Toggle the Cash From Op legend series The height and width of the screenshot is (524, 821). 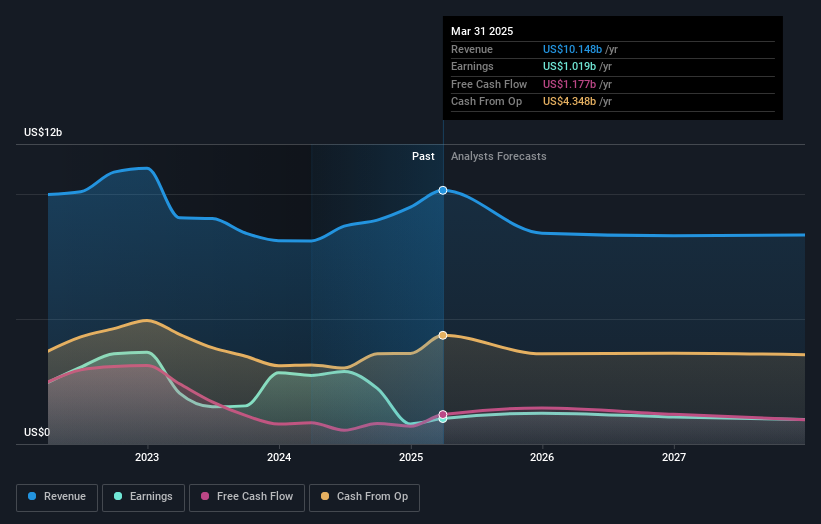tap(364, 497)
